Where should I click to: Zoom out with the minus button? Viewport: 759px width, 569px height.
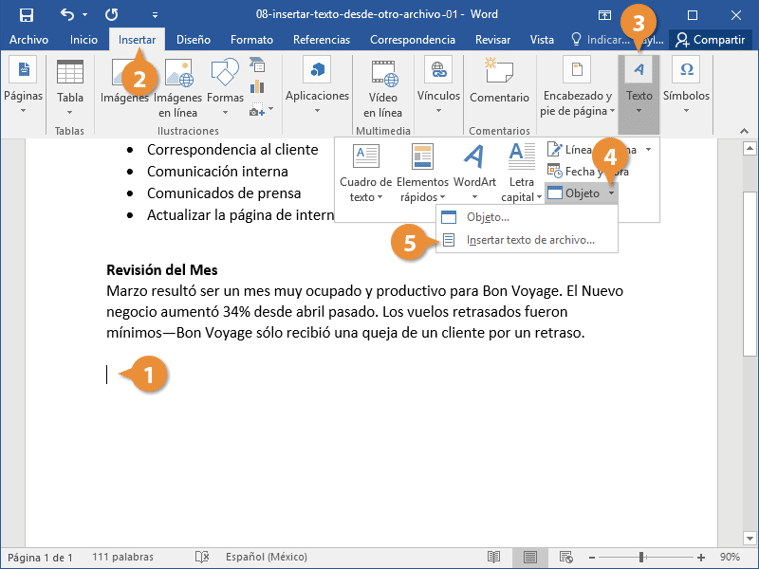(x=592, y=558)
